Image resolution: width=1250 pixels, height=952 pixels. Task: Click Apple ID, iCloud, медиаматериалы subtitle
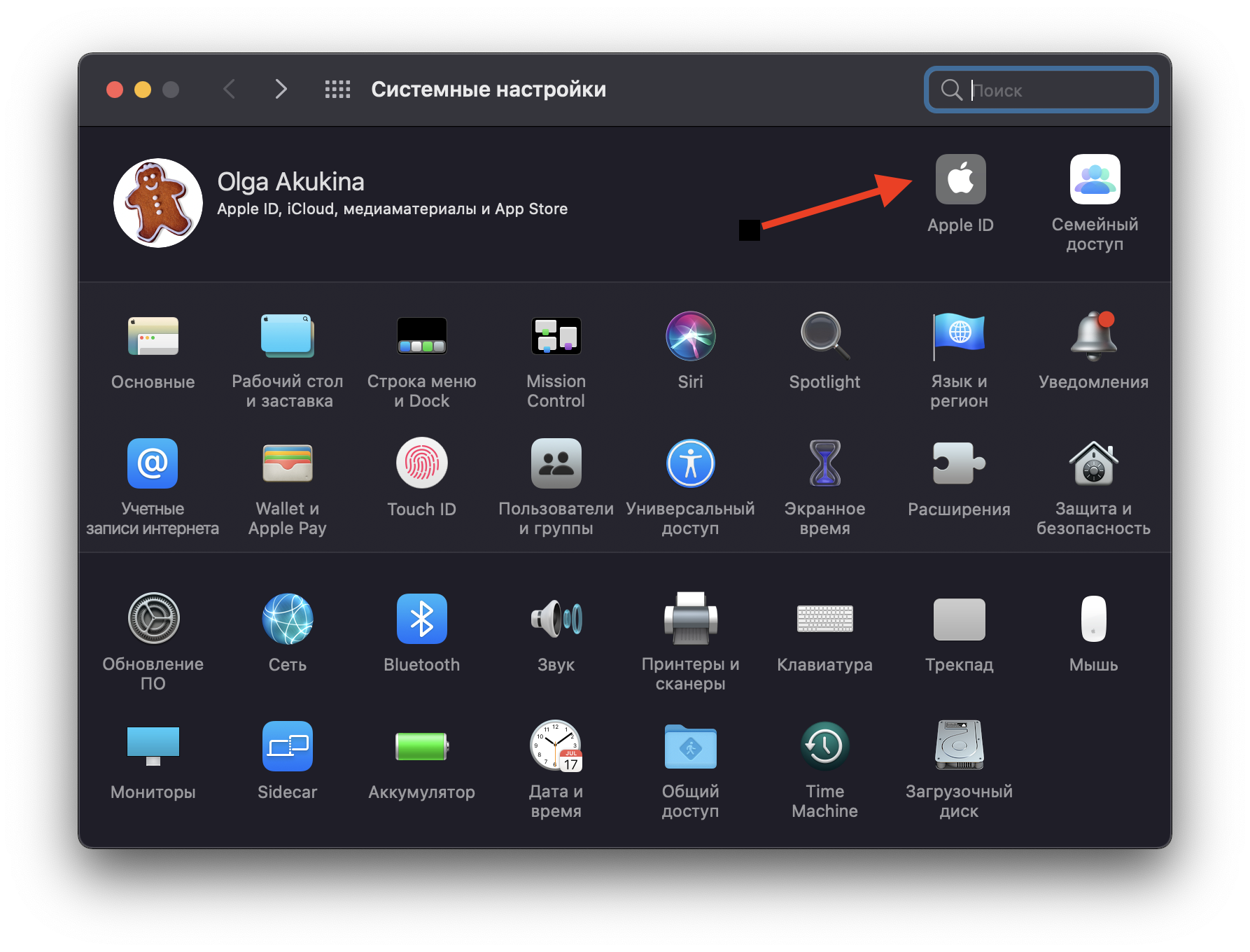click(x=392, y=209)
